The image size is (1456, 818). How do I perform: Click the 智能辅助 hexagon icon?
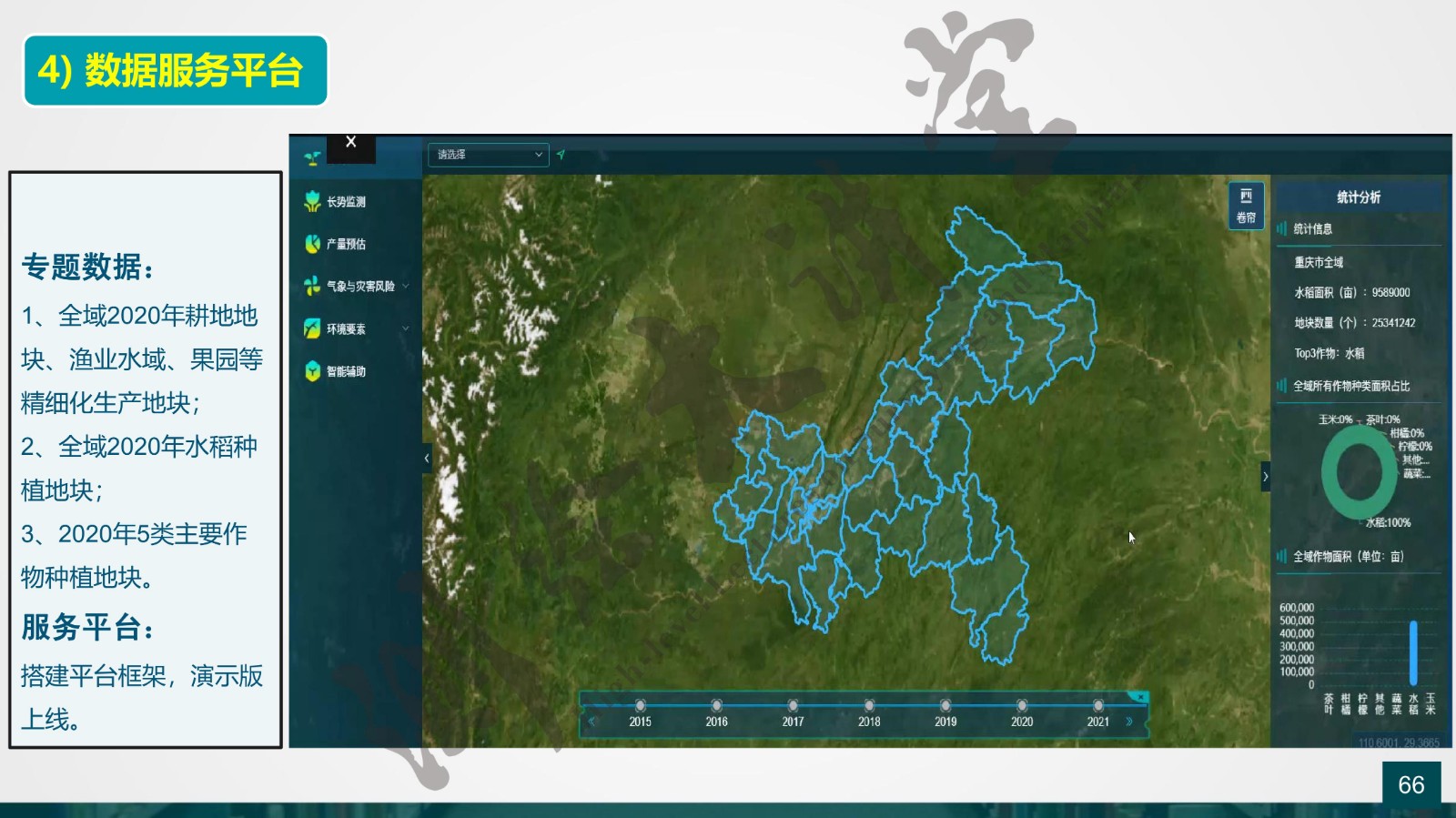(312, 371)
